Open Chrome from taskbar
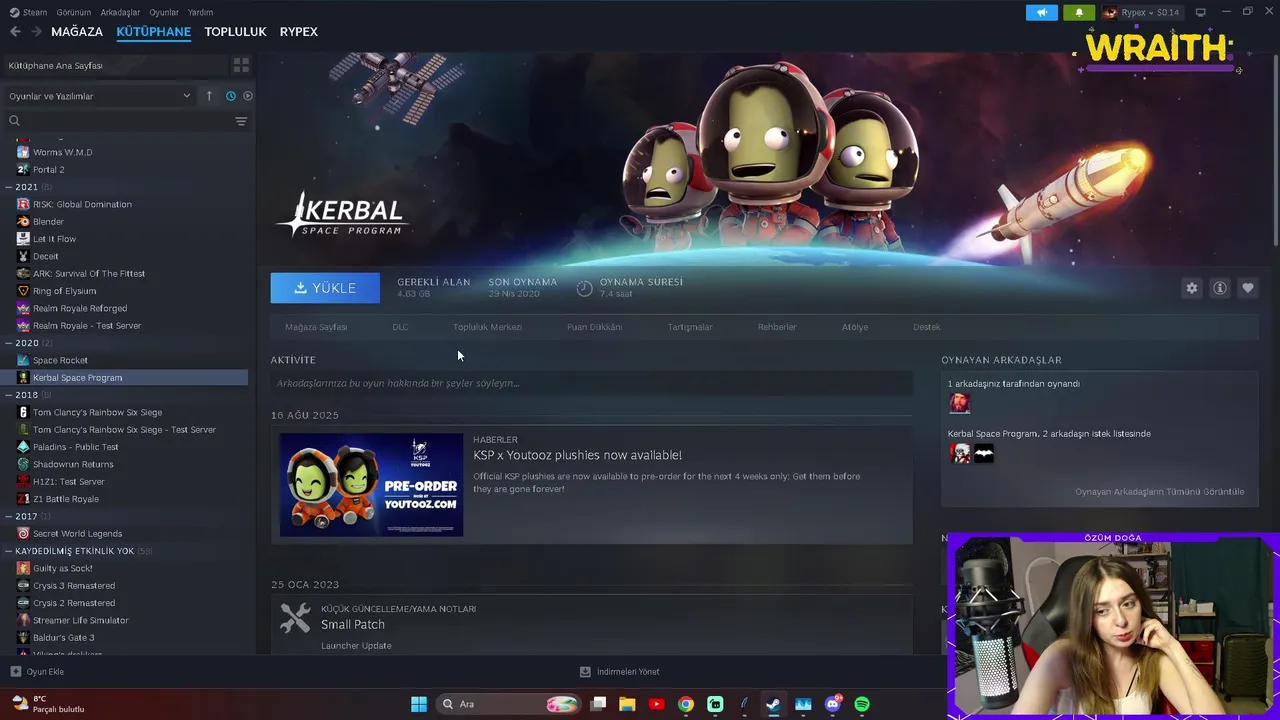 [x=685, y=704]
